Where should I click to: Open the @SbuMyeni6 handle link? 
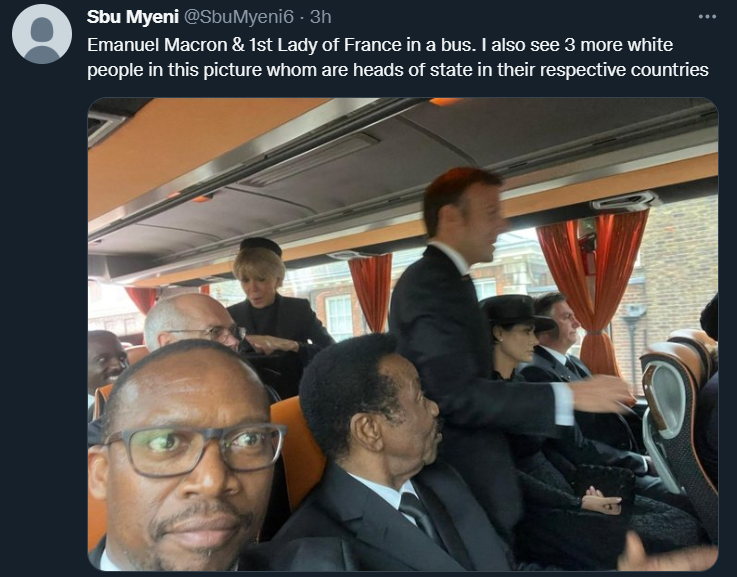pos(238,17)
